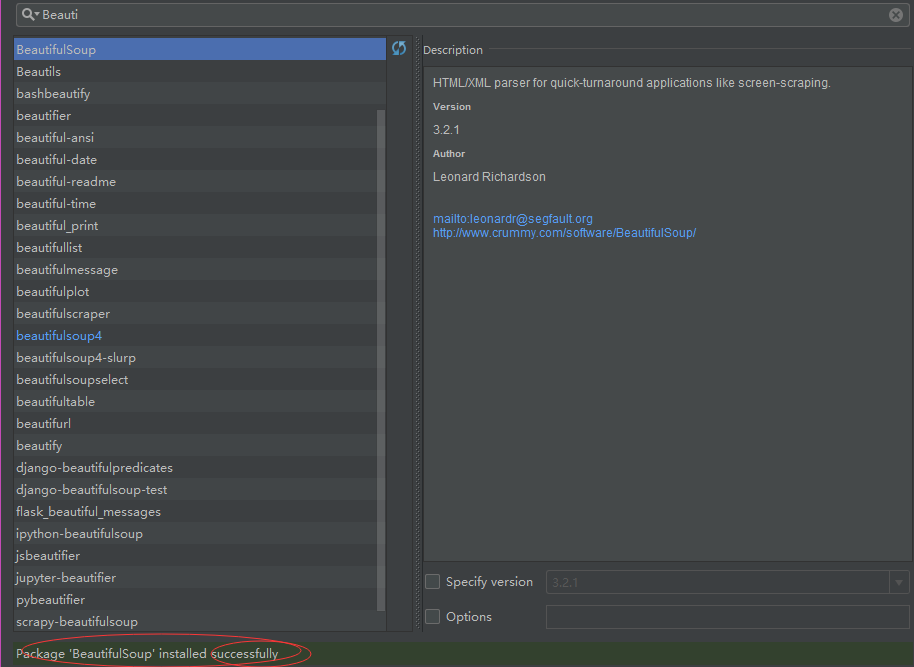914x667 pixels.
Task: Click the HTML/XML parser description text
Action: [x=632, y=83]
